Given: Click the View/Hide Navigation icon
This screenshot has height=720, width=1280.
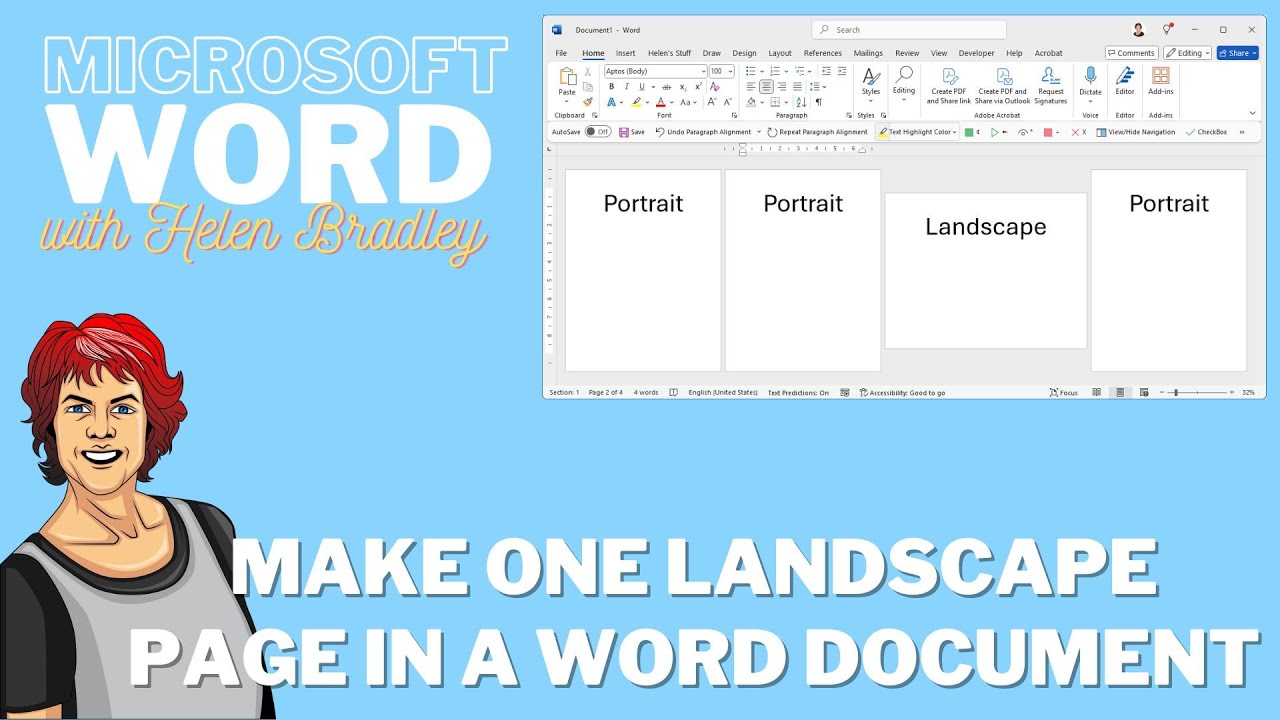Looking at the screenshot, I should click(1101, 132).
